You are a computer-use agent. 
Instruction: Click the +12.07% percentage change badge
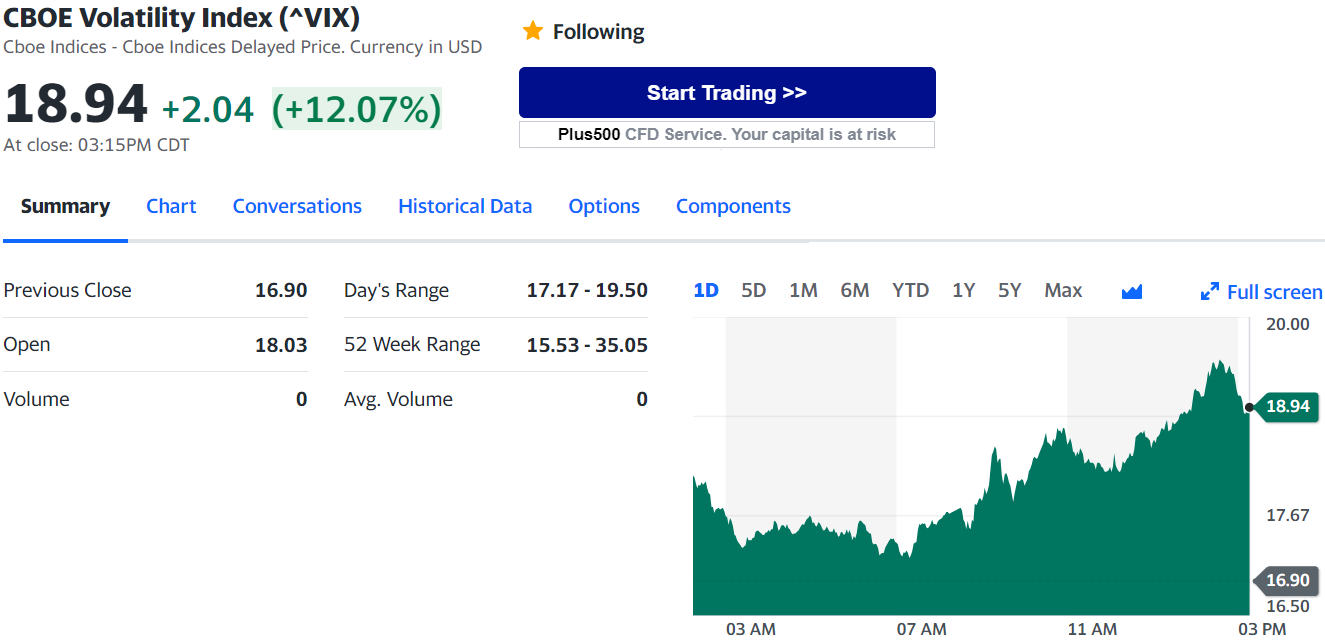(357, 108)
